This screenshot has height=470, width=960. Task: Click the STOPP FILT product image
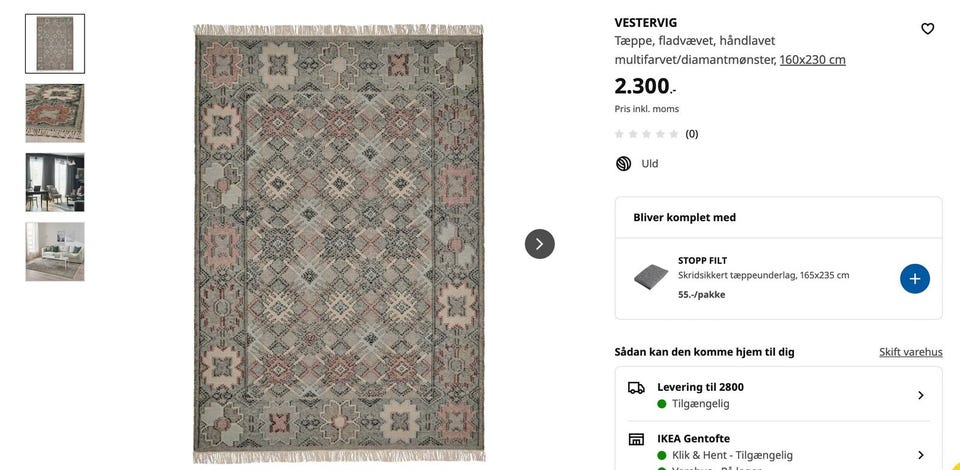650,278
